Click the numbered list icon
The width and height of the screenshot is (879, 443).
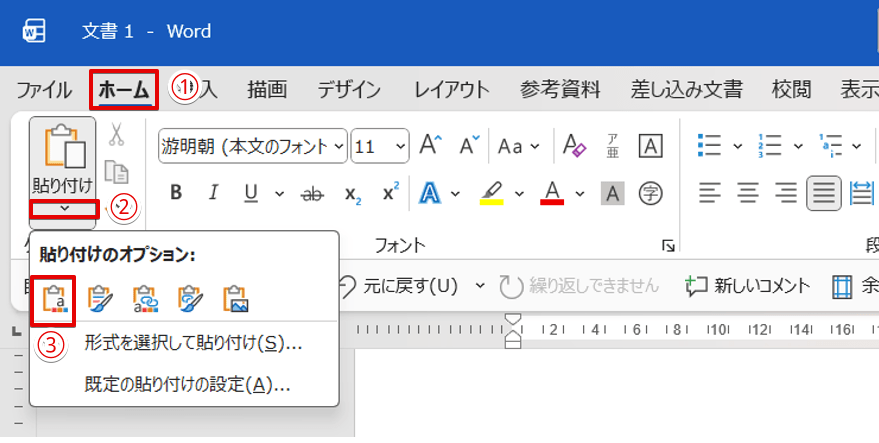click(x=770, y=145)
